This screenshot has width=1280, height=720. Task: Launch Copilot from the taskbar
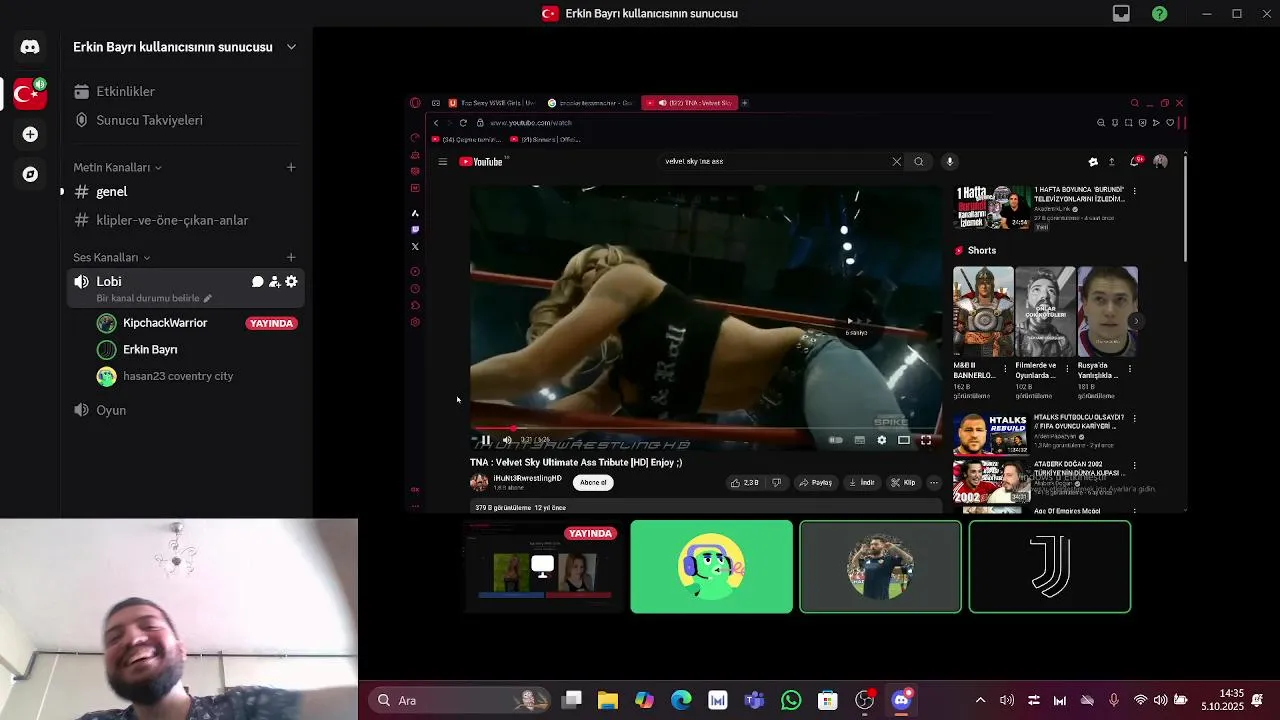click(x=645, y=700)
